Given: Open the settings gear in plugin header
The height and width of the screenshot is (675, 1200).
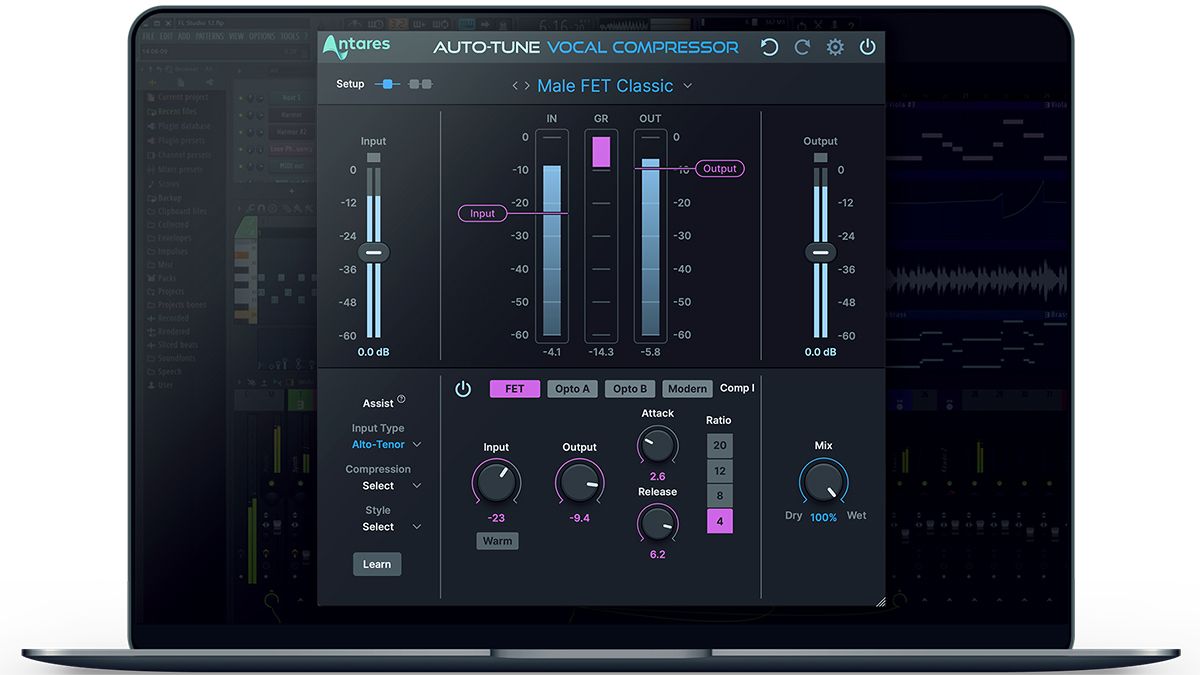Looking at the screenshot, I should pyautogui.click(x=835, y=47).
